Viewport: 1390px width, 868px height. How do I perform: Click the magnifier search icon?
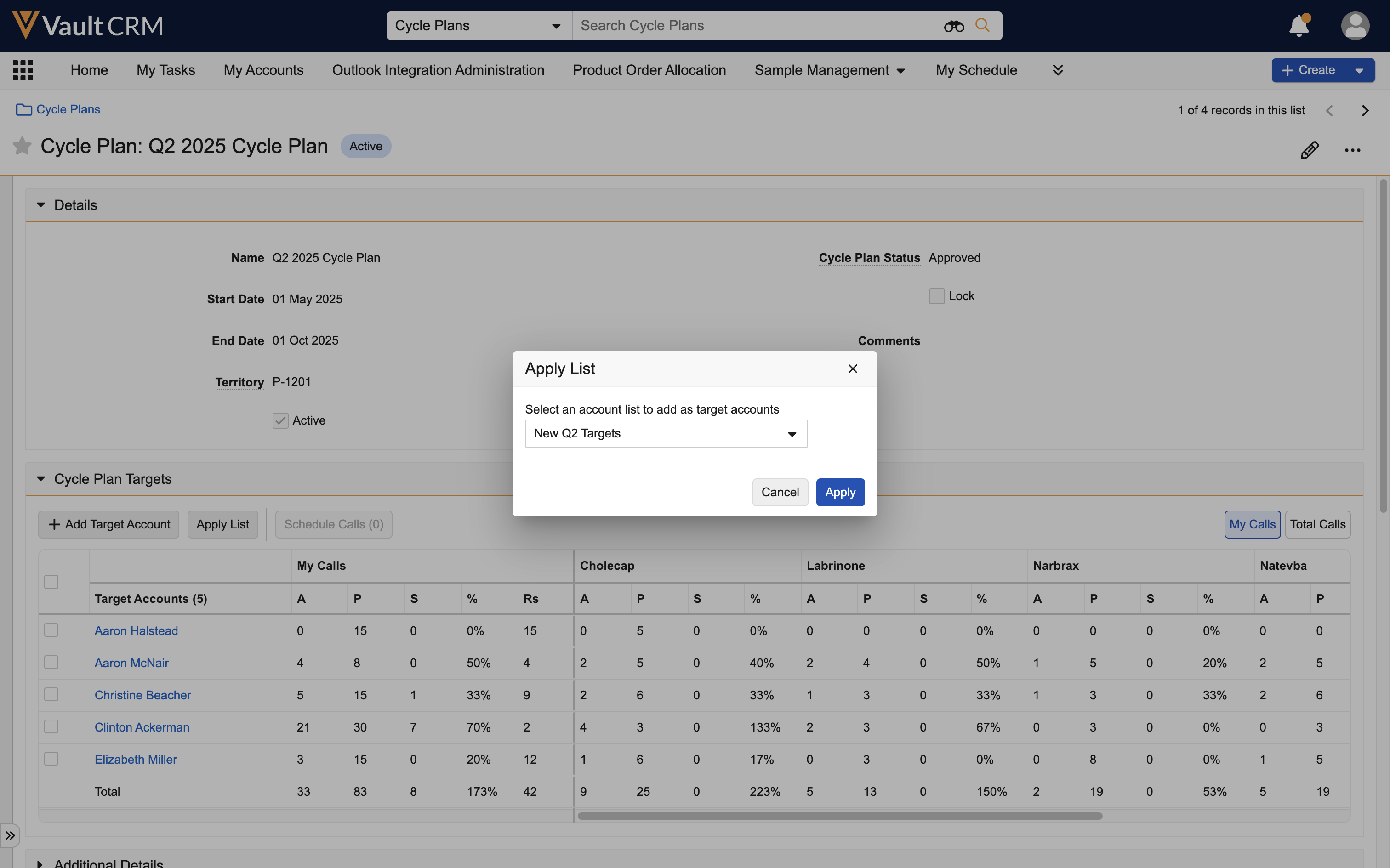click(982, 26)
